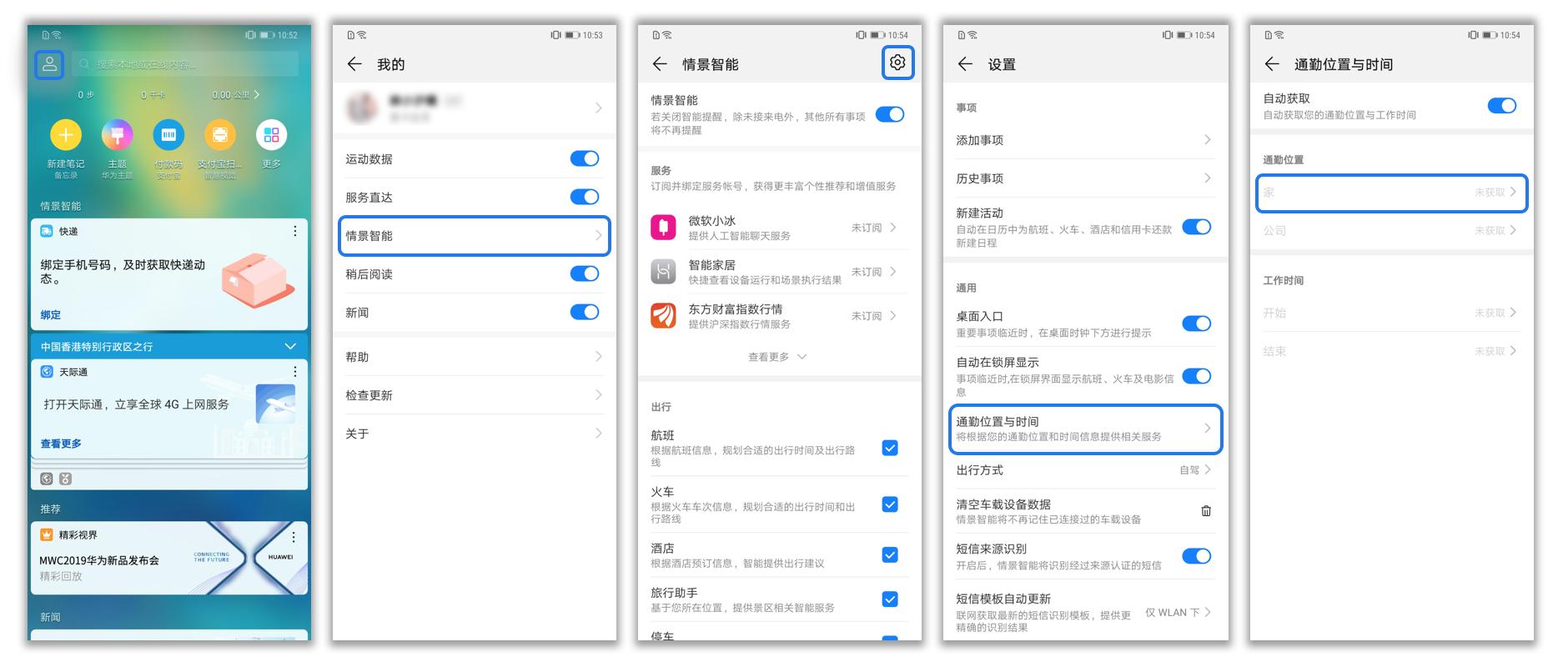Open the 结束 work time row

click(1391, 351)
